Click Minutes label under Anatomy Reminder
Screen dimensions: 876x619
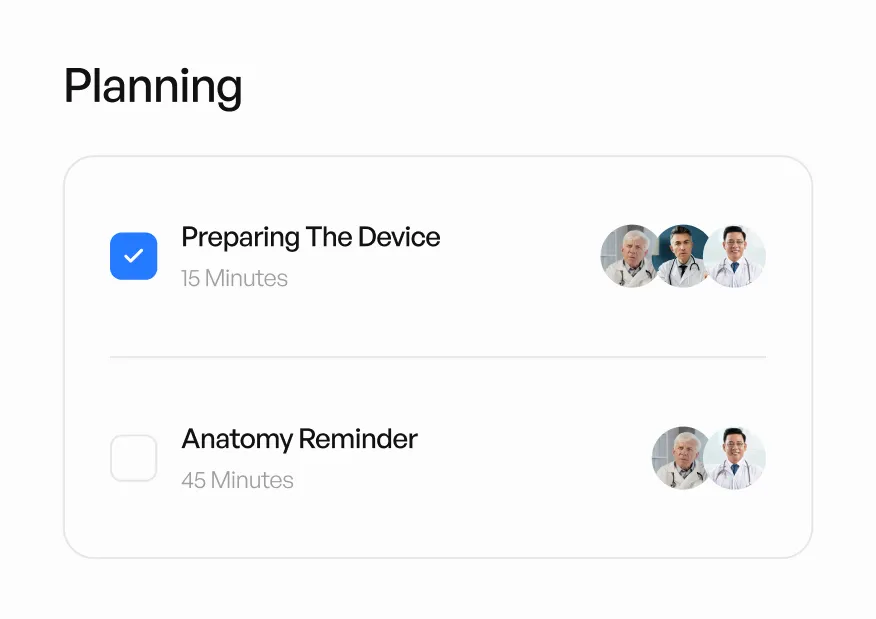pos(252,481)
